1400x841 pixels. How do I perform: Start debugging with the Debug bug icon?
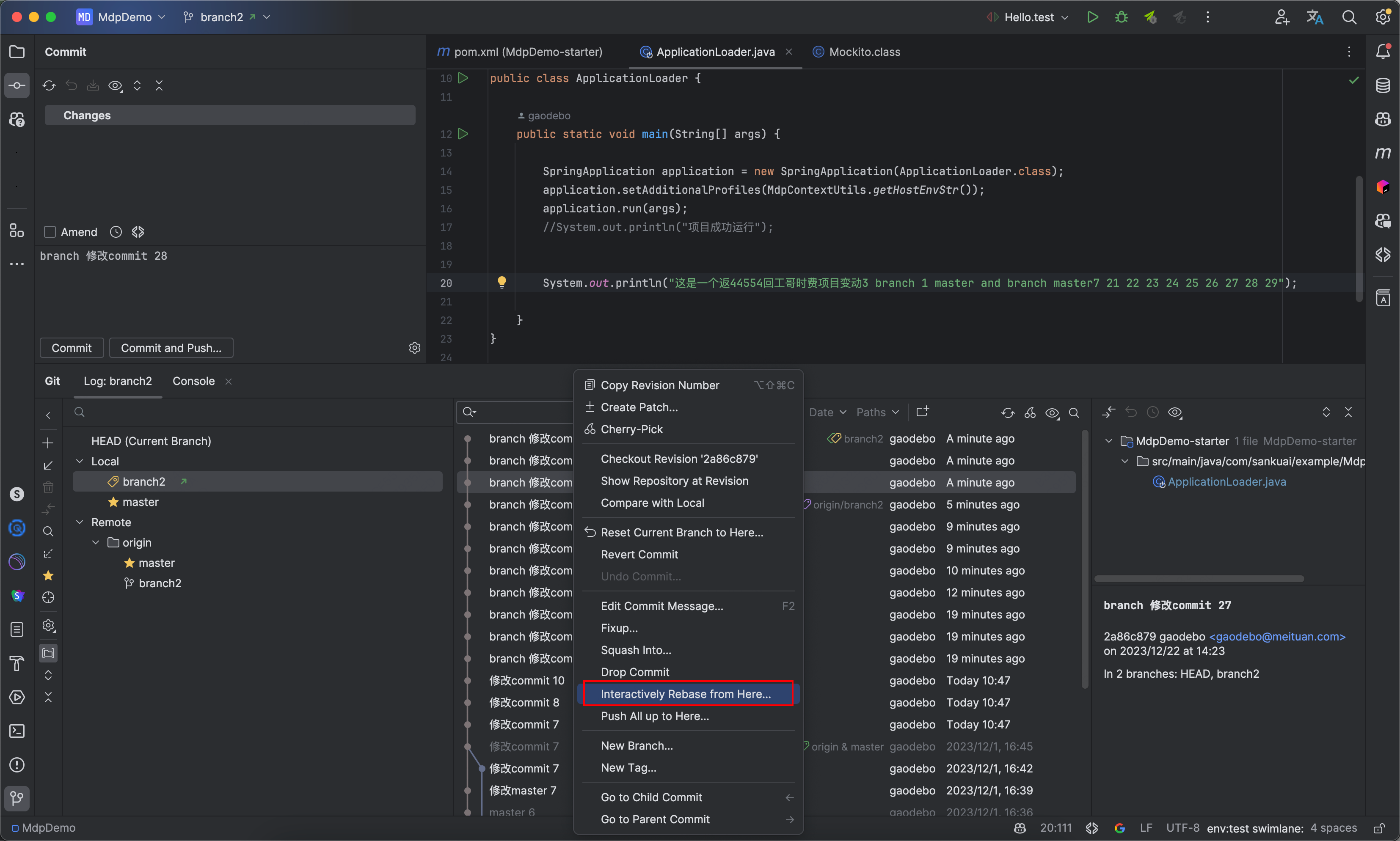tap(1121, 17)
